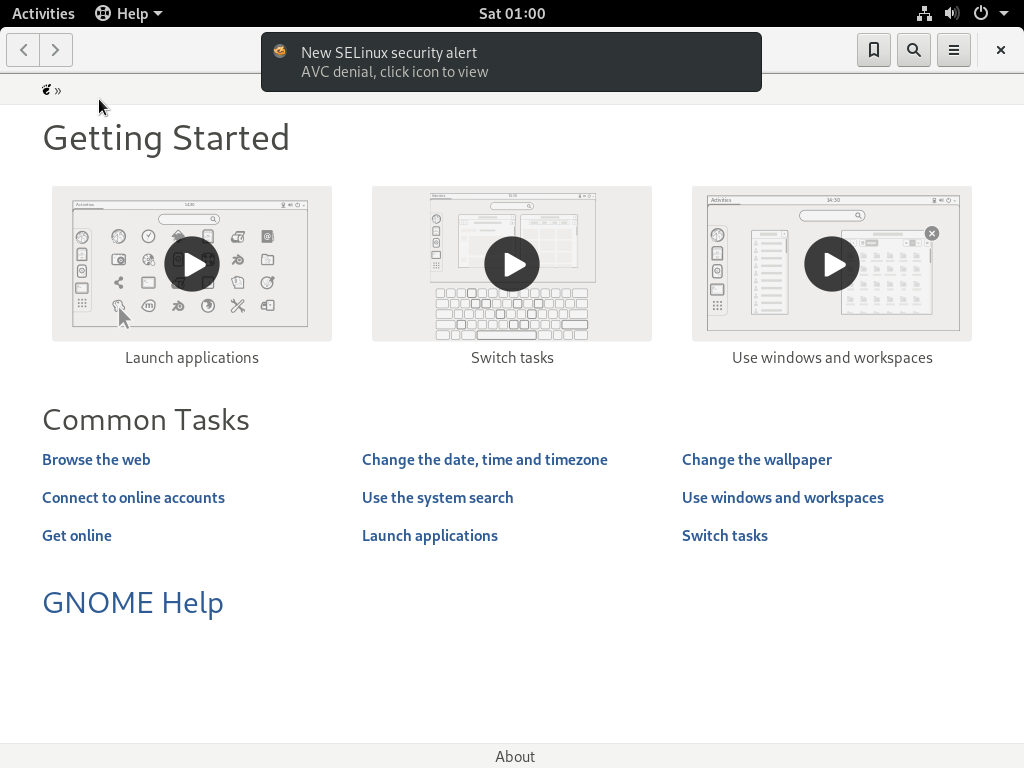This screenshot has width=1024, height=768.
Task: Open the Use the system search link
Action: pos(438,498)
